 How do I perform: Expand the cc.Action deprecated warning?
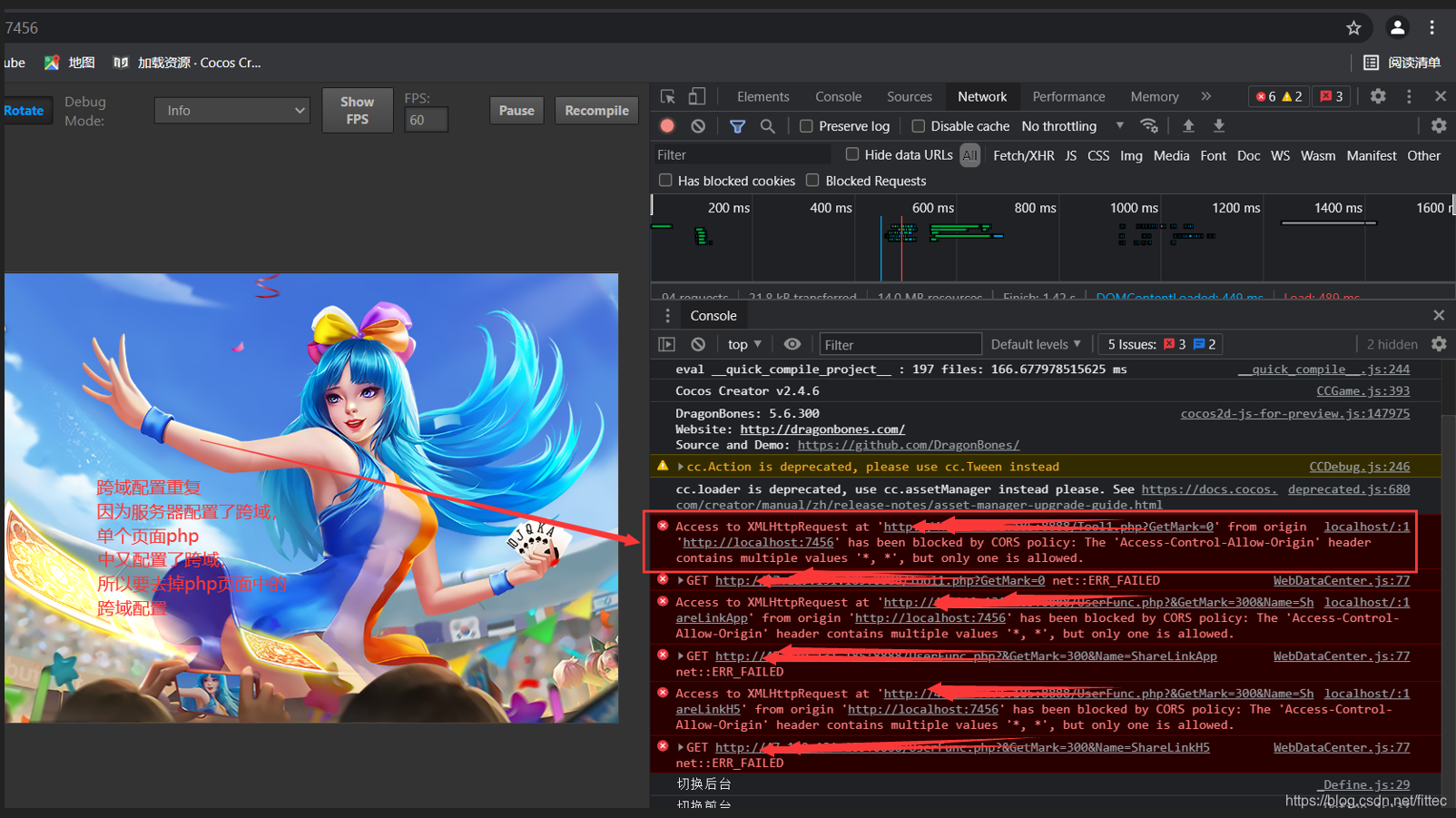[x=681, y=467]
